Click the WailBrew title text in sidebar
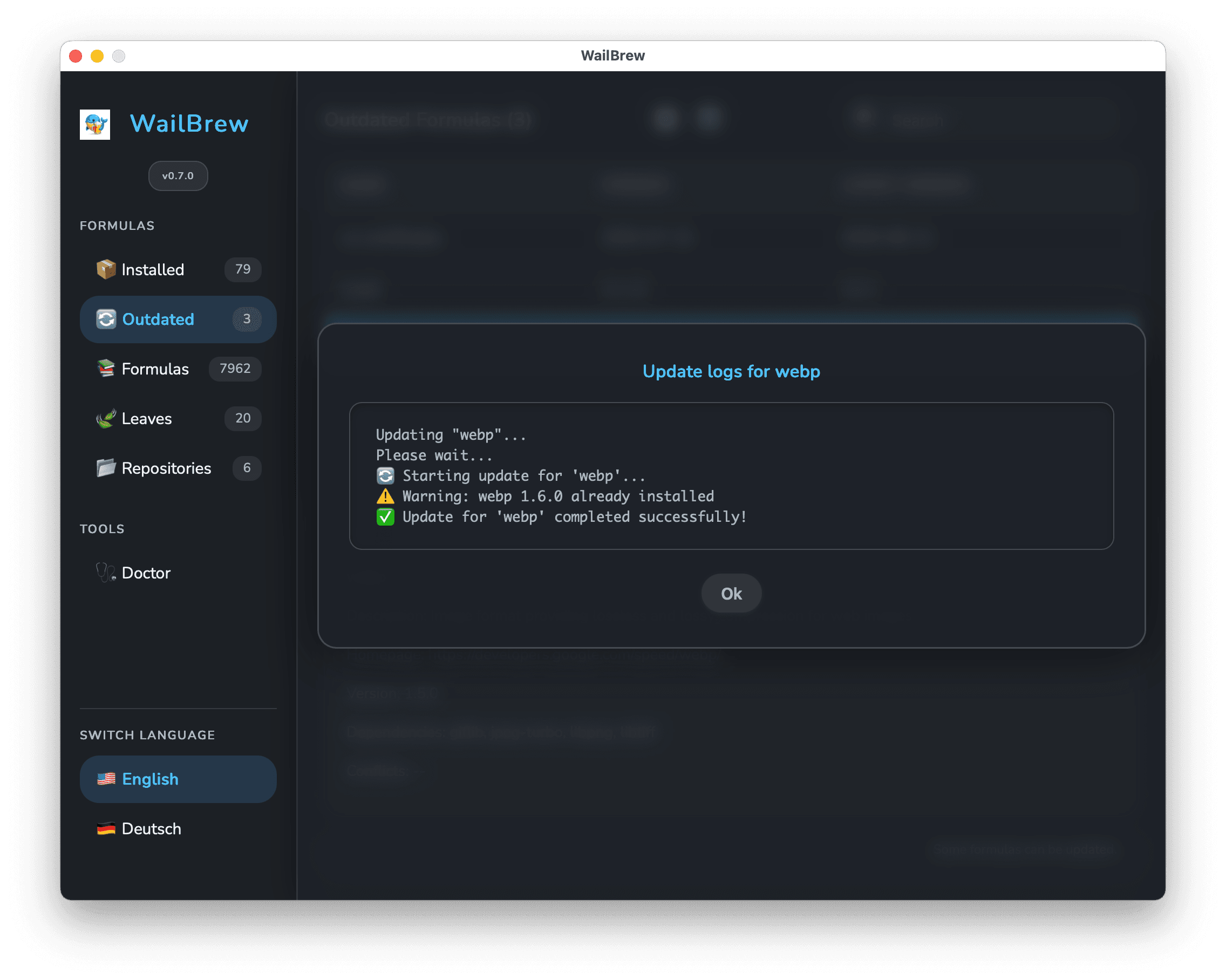 (x=189, y=124)
